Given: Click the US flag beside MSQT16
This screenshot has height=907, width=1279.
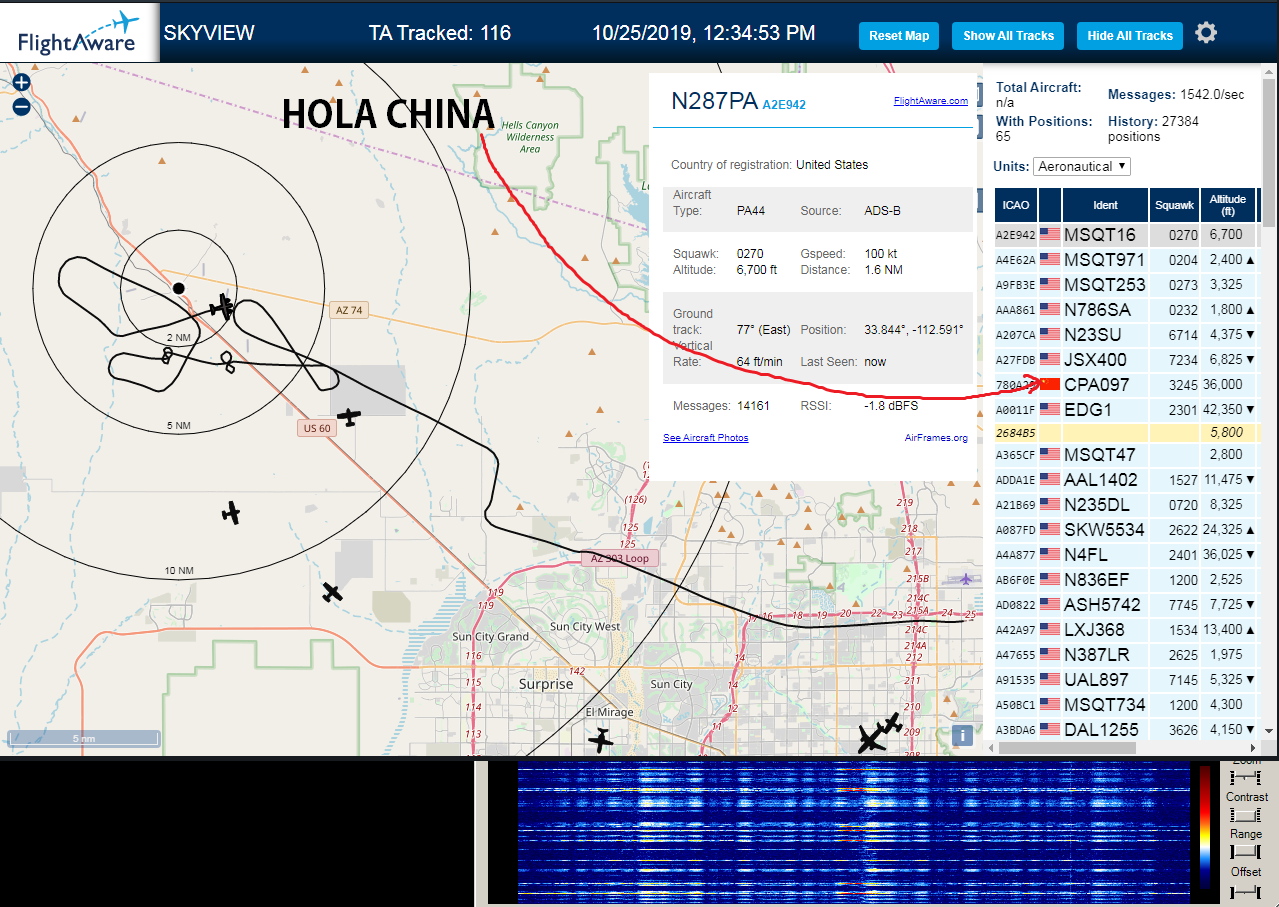Looking at the screenshot, I should coord(1050,235).
